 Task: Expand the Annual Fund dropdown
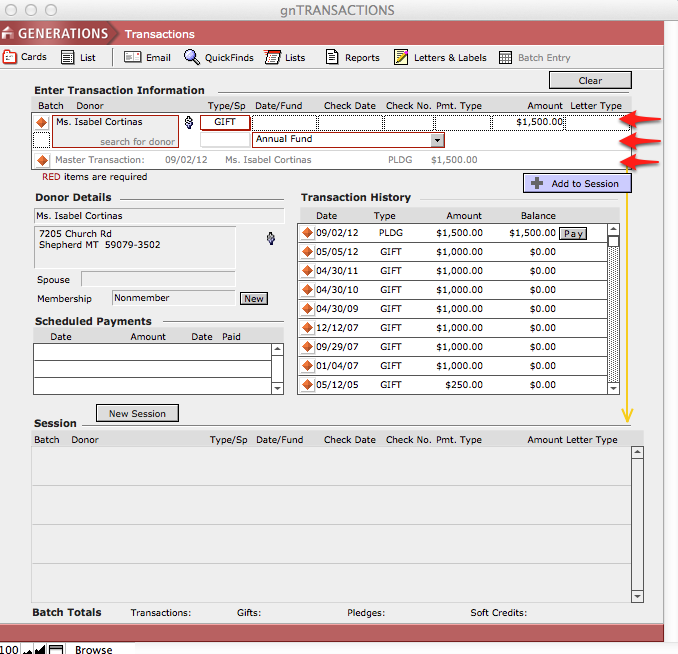(437, 140)
